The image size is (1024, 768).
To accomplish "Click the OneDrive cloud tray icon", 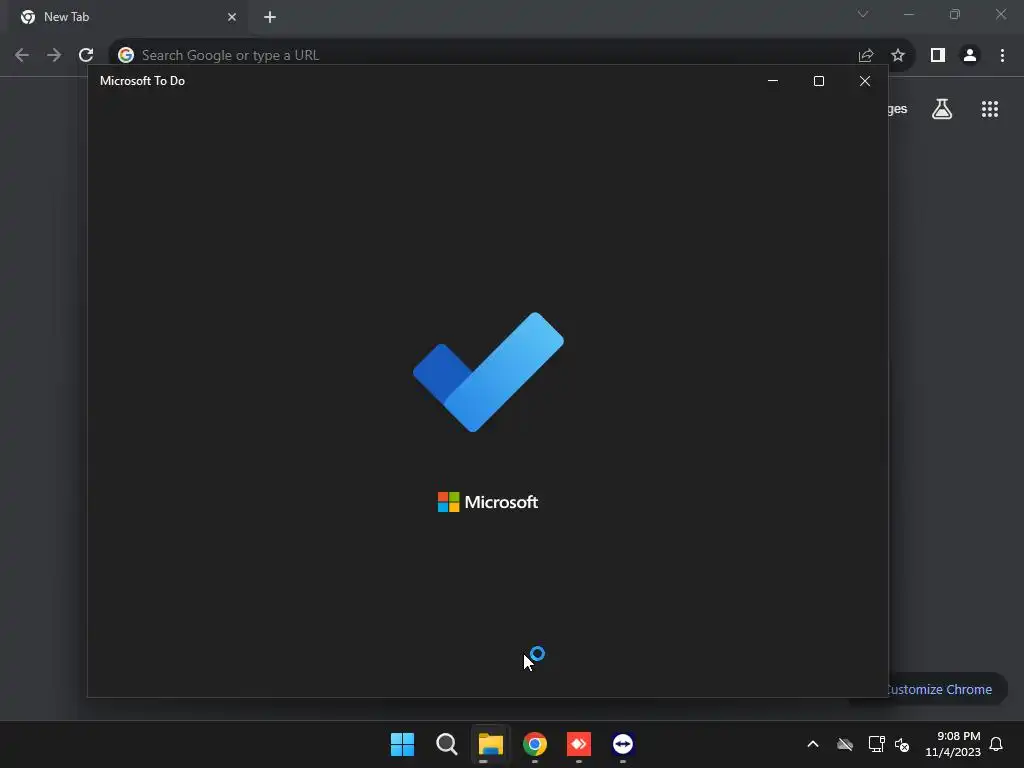I will (x=845, y=744).
